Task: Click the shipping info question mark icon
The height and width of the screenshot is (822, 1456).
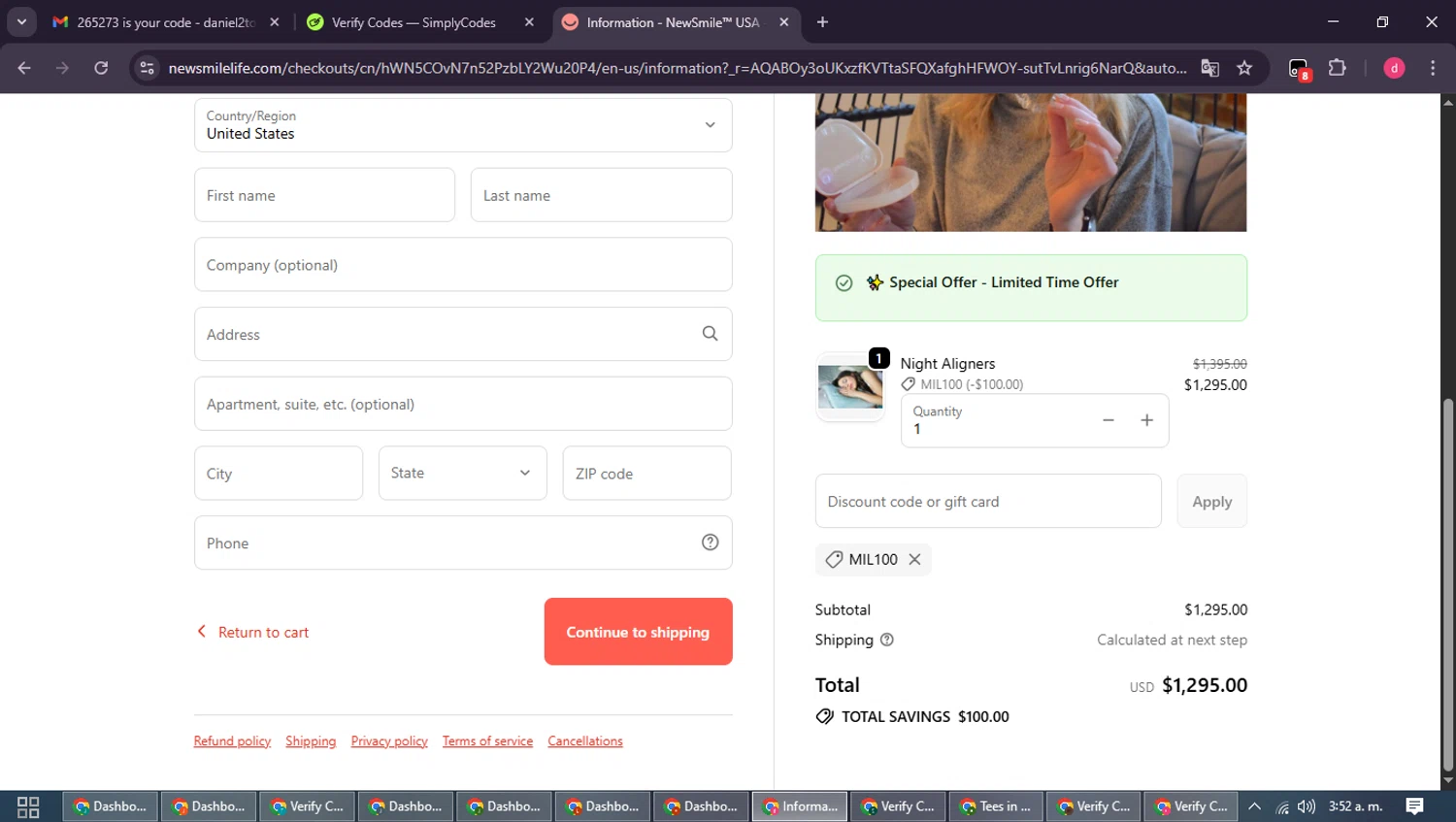Action: point(886,640)
